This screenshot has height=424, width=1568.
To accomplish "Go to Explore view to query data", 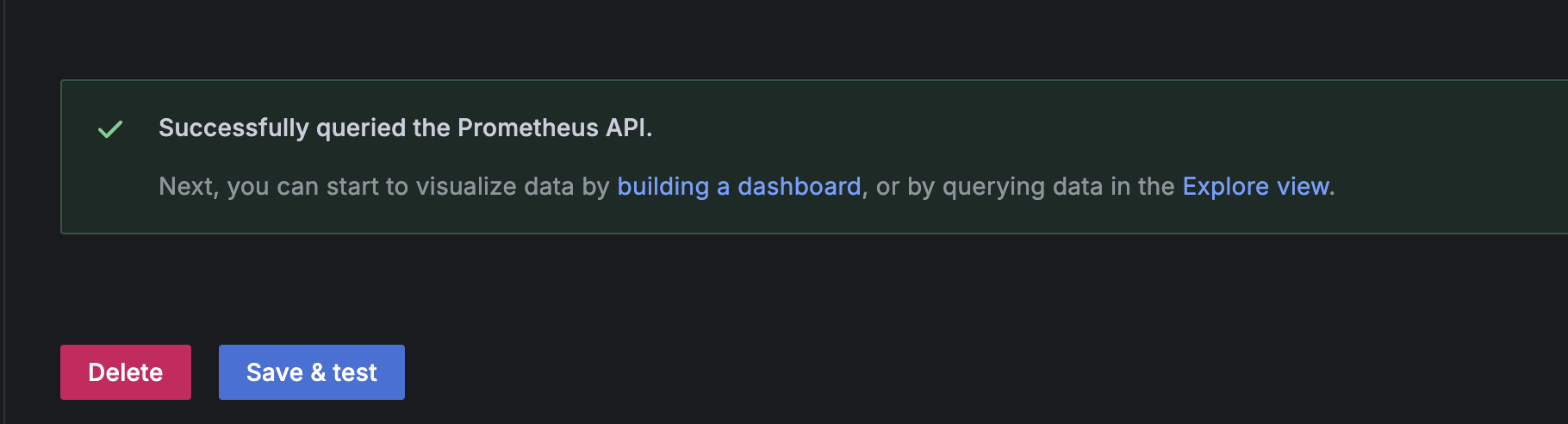I will [x=1255, y=186].
